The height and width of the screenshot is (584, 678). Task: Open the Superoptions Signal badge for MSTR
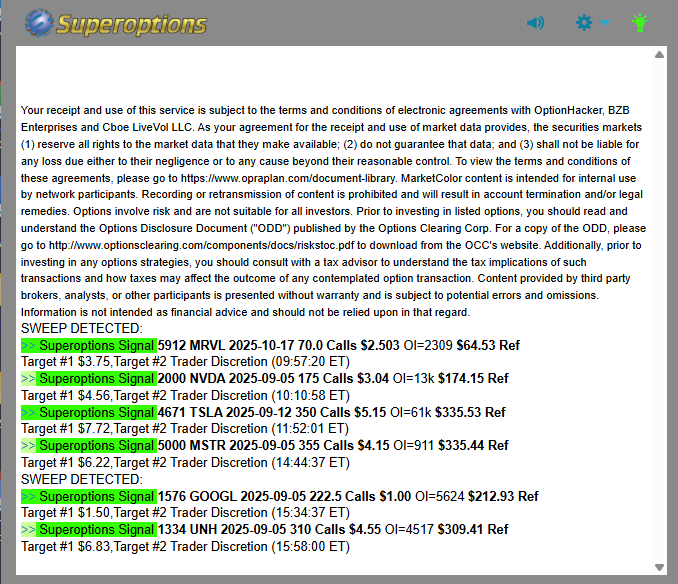coord(89,446)
